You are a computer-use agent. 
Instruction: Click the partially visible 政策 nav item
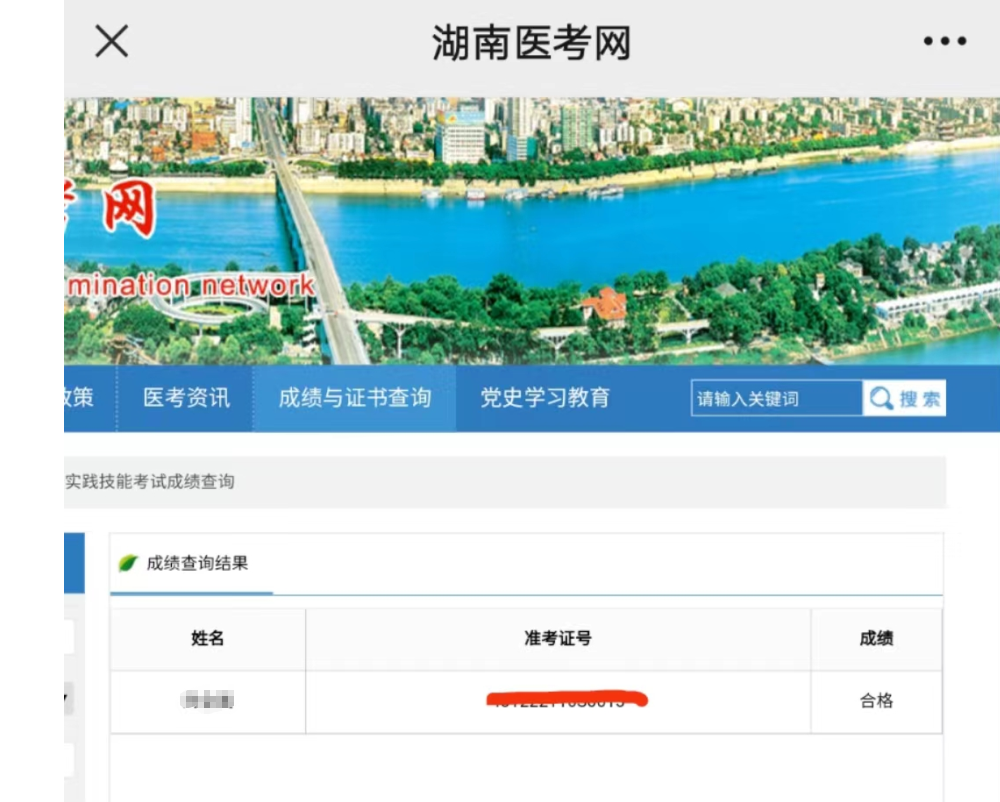pos(81,398)
